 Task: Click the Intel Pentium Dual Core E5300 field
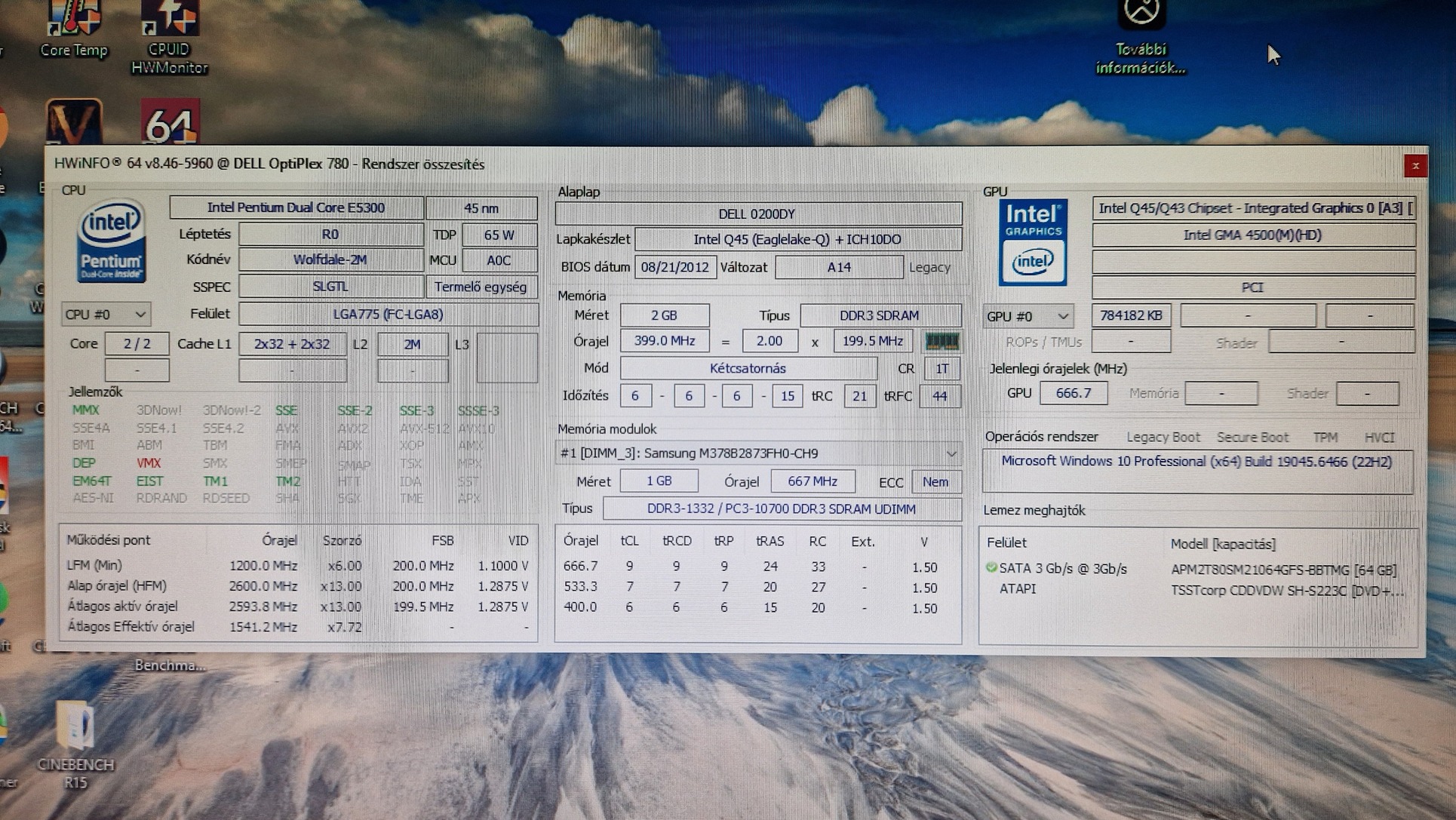pyautogui.click(x=296, y=208)
